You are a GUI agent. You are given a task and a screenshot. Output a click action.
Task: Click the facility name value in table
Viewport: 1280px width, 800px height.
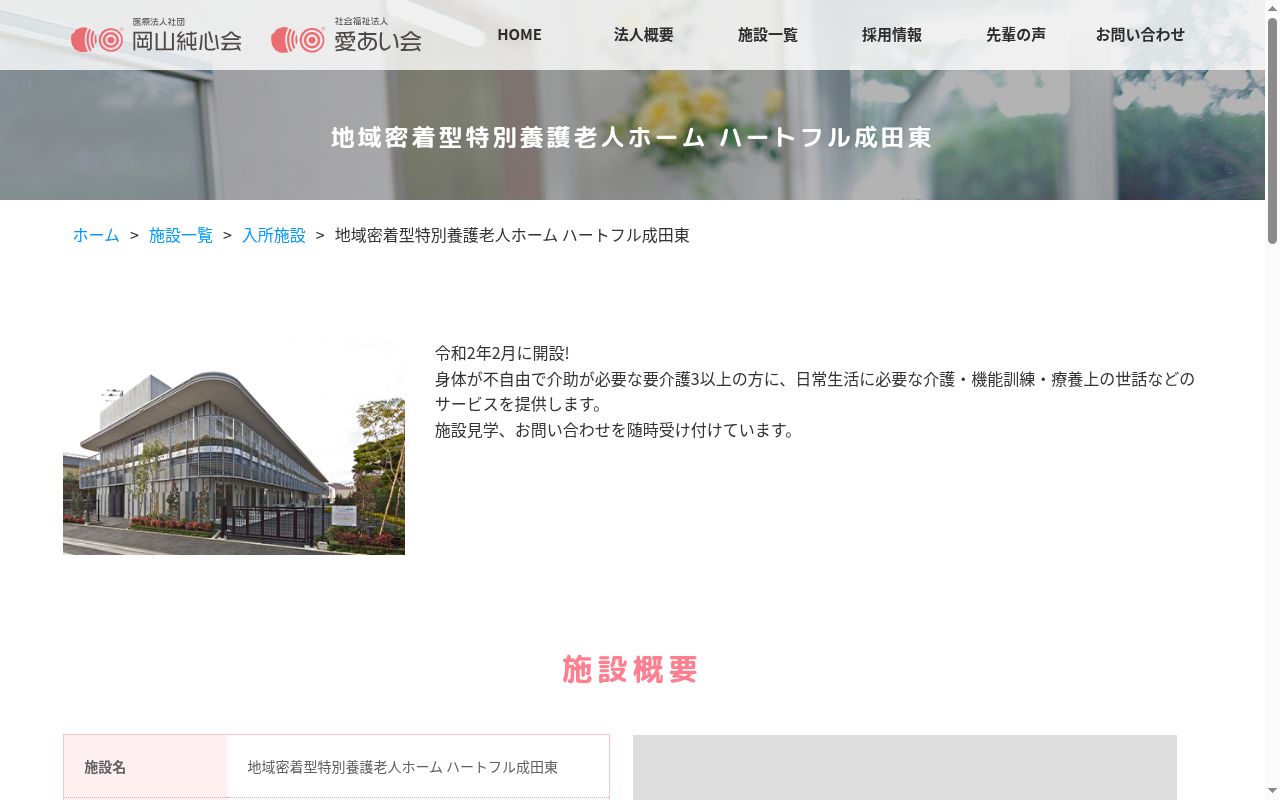[403, 767]
